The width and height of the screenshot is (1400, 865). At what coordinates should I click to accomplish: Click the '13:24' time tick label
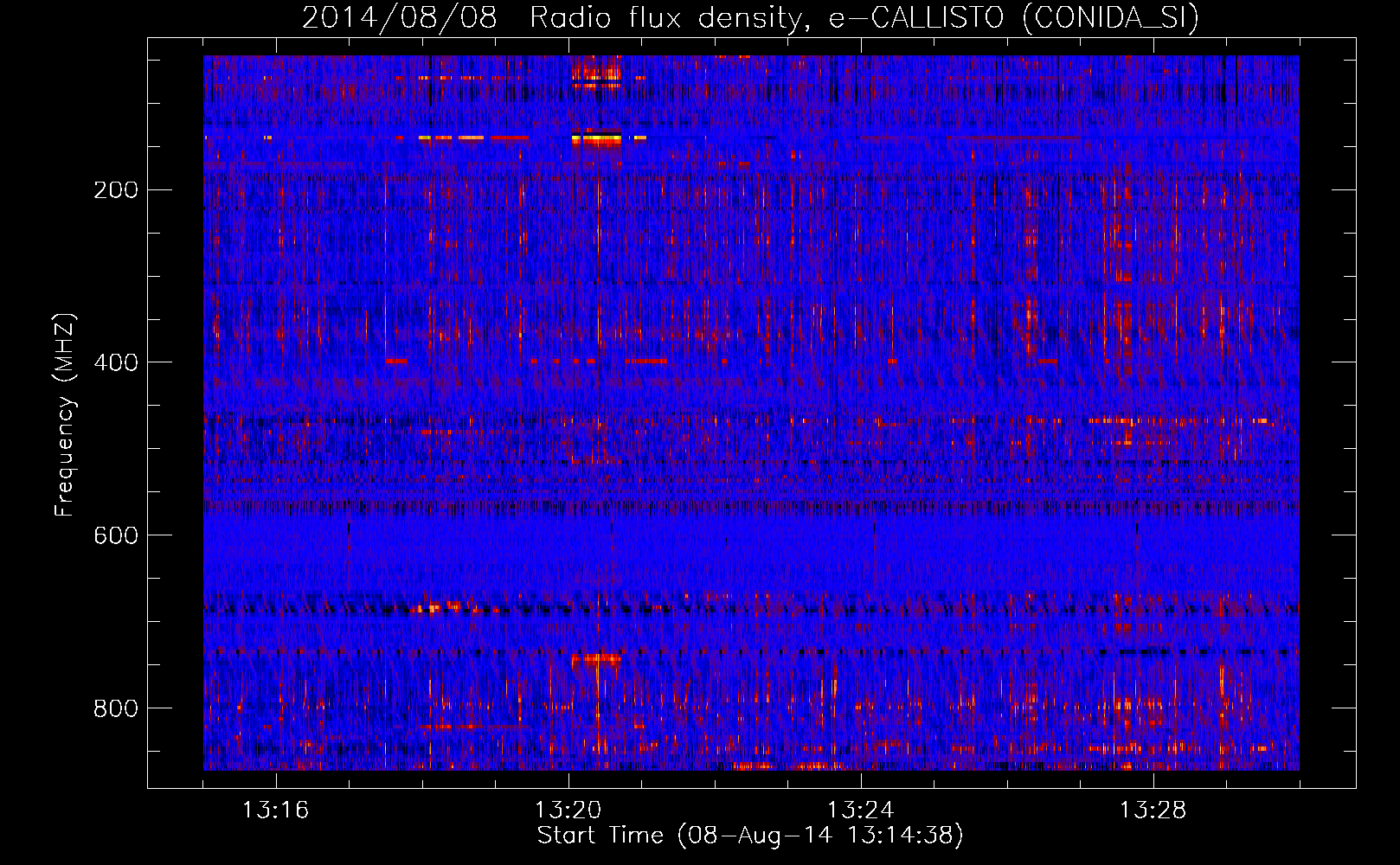click(860, 811)
